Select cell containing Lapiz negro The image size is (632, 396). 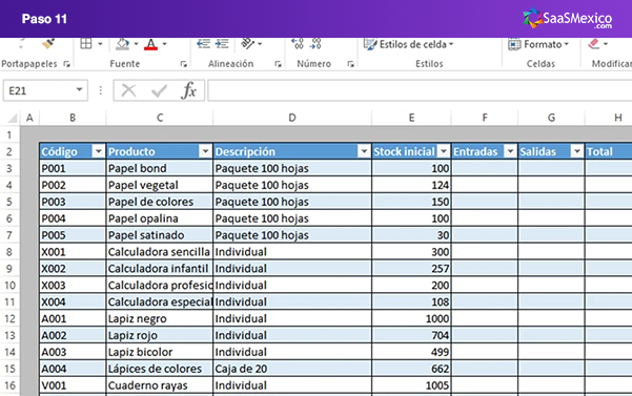click(x=160, y=319)
